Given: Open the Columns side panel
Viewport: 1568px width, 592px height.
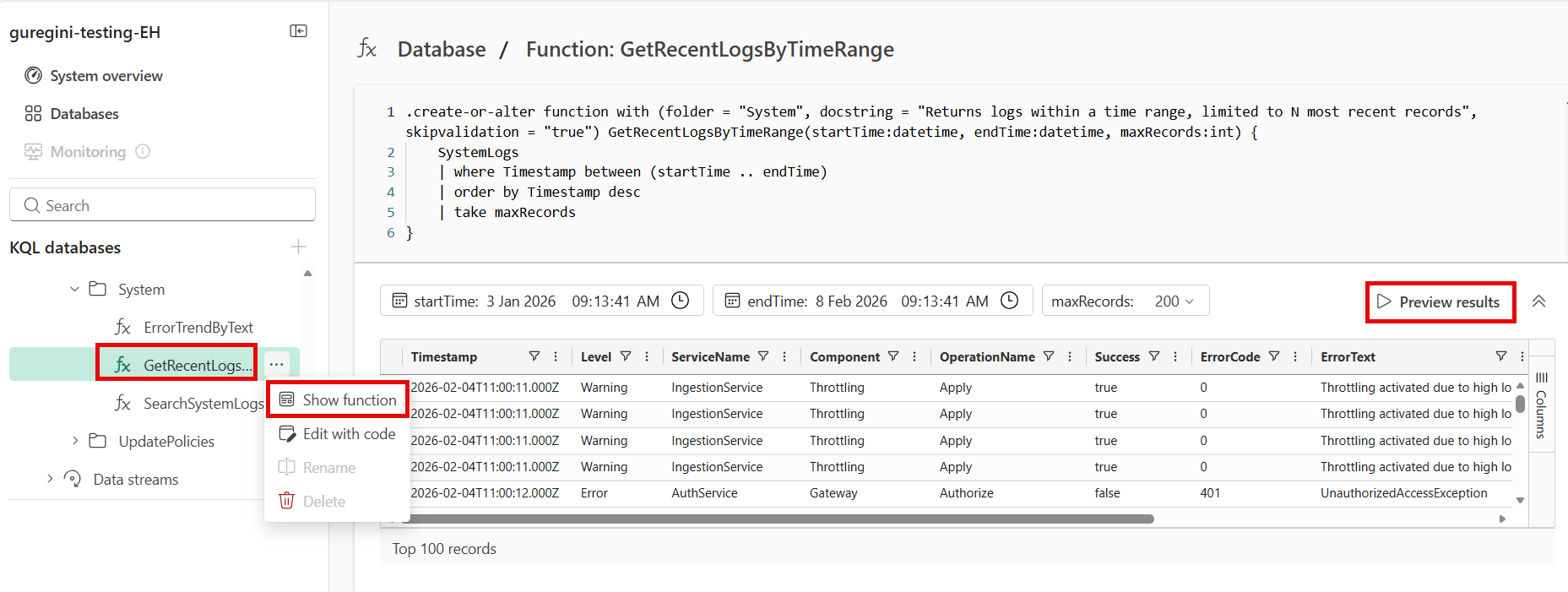Looking at the screenshot, I should [x=1541, y=404].
